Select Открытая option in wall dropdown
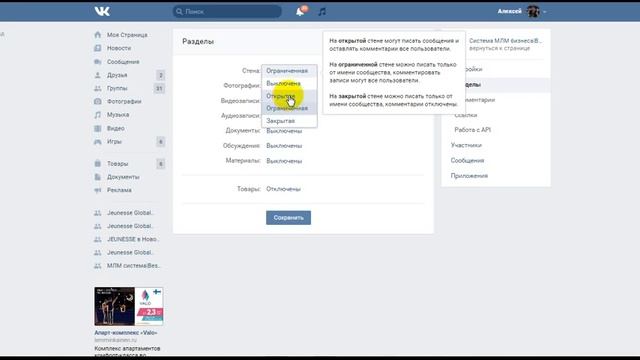This screenshot has height=360, width=640. coord(289,96)
